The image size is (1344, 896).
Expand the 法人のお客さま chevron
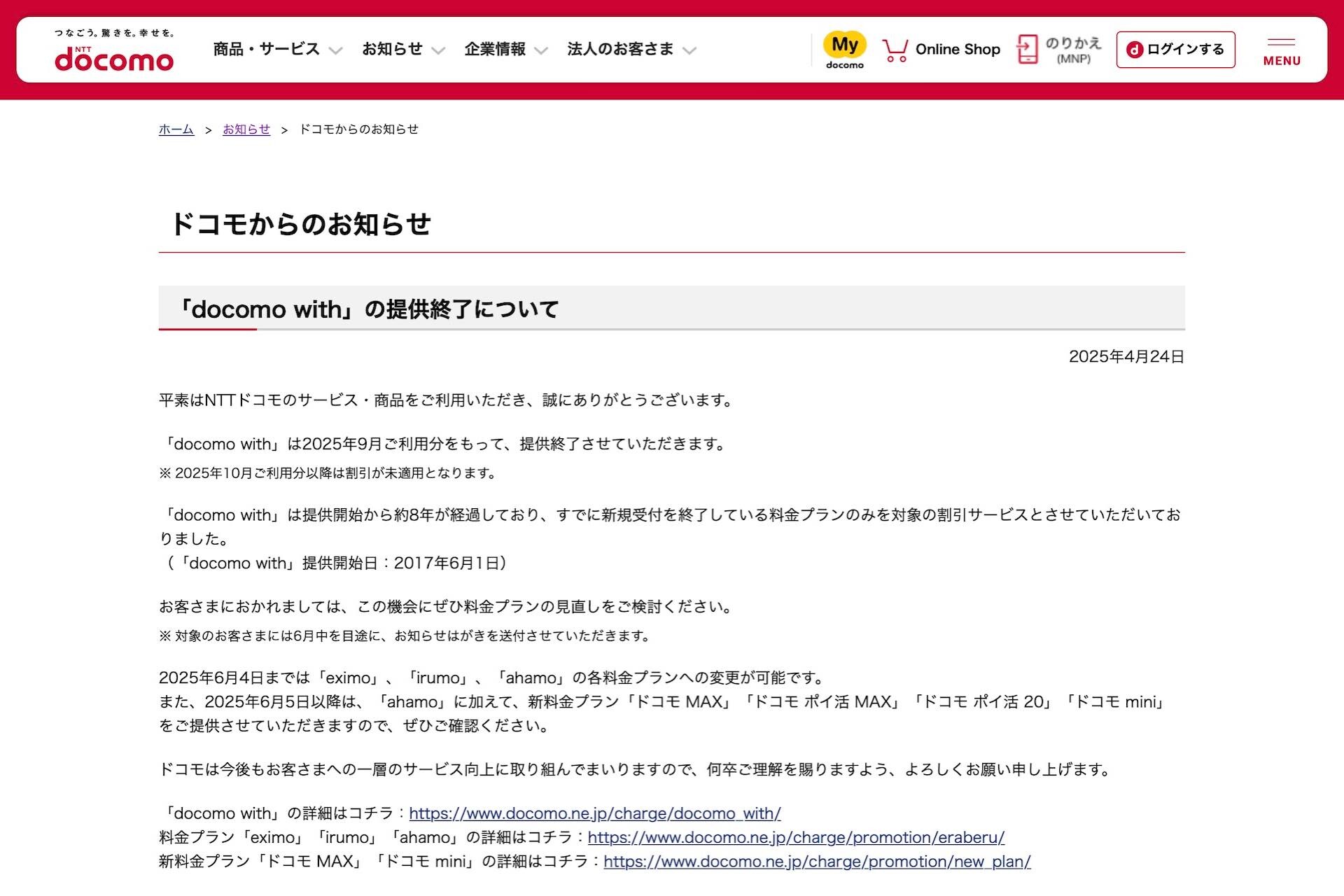pos(689,50)
